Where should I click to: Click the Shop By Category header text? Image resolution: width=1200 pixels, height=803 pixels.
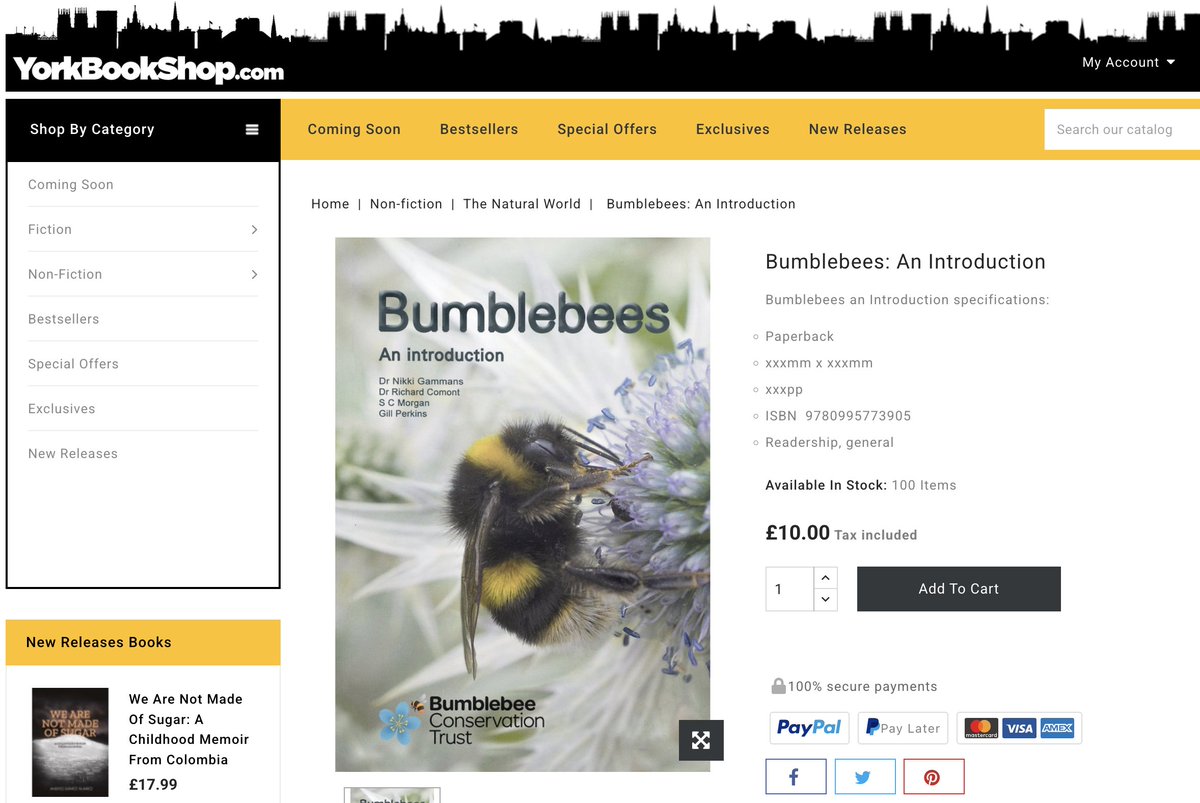92,130
